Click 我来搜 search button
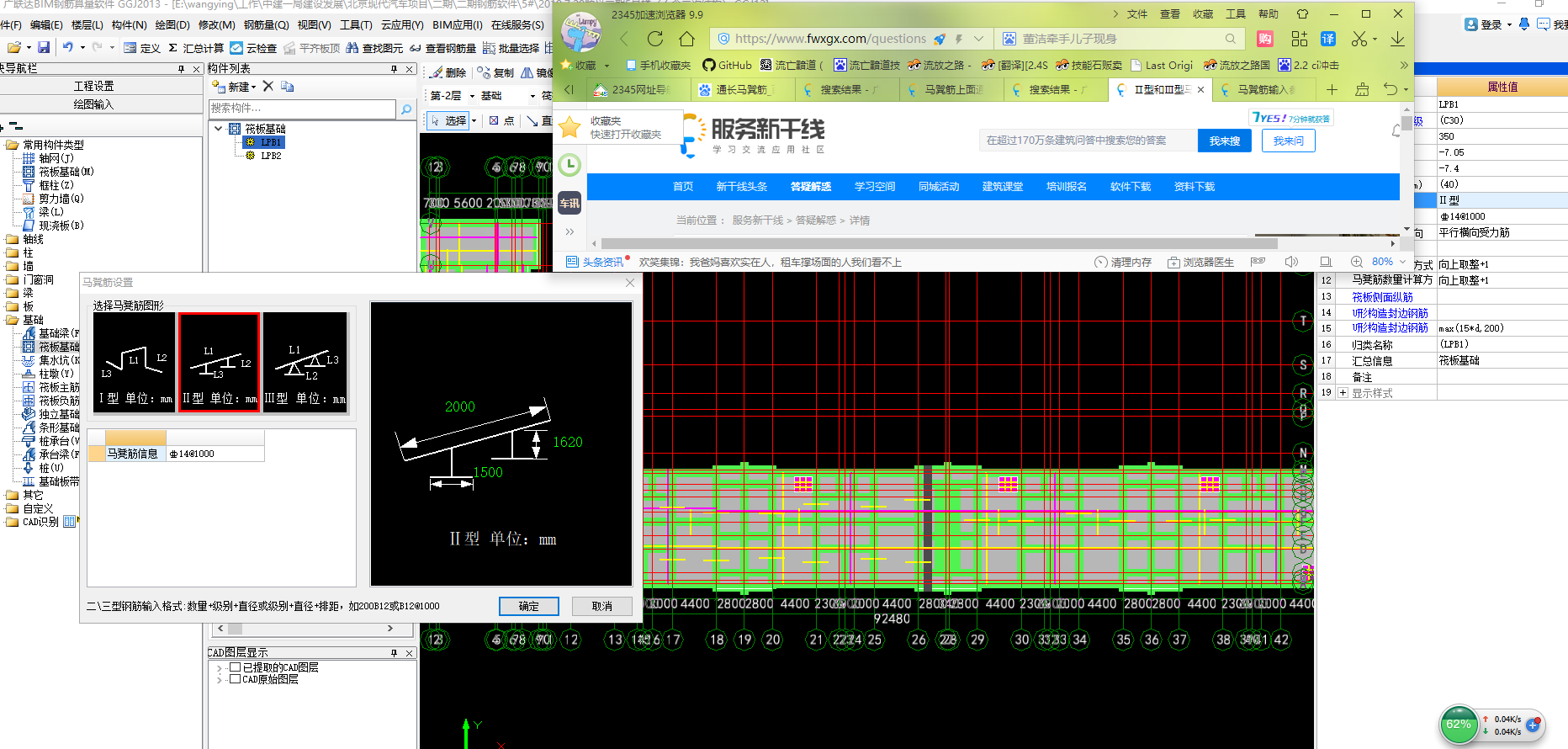 click(1225, 141)
